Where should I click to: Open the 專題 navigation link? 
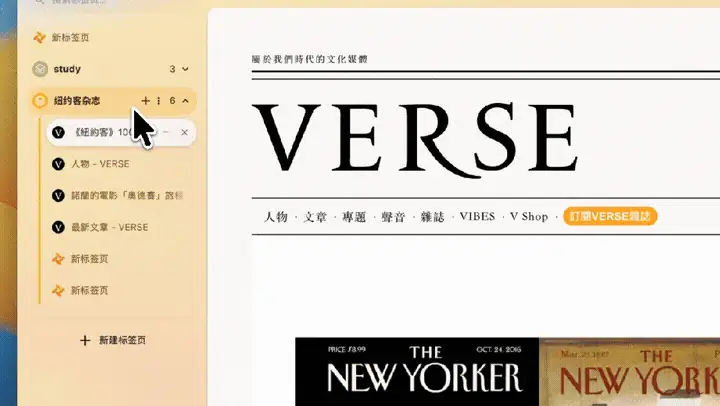click(354, 216)
